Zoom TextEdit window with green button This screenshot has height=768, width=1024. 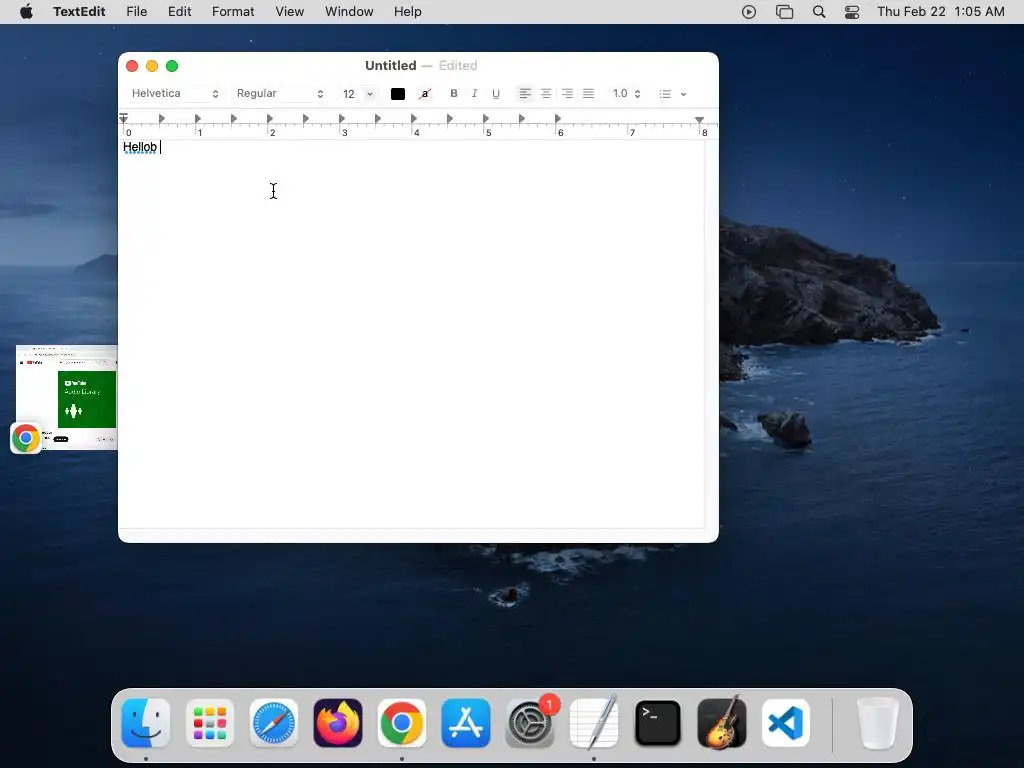pos(172,66)
